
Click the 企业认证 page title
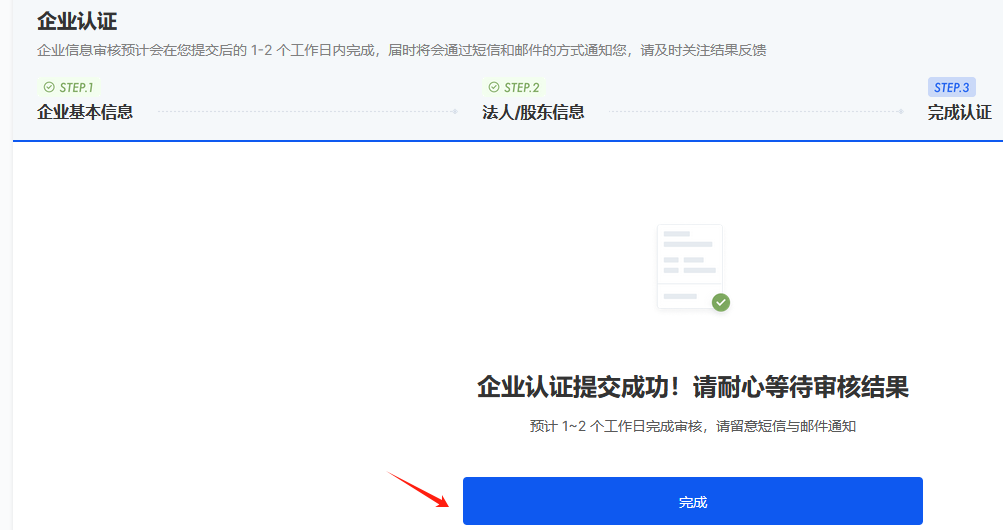pyautogui.click(x=77, y=20)
